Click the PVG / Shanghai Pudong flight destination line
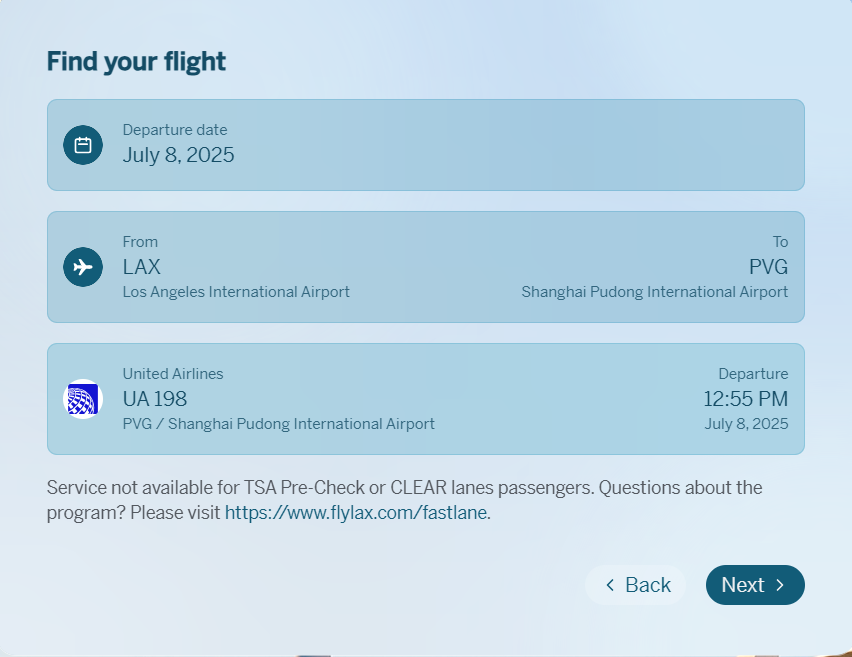The width and height of the screenshot is (852, 657). (x=278, y=424)
